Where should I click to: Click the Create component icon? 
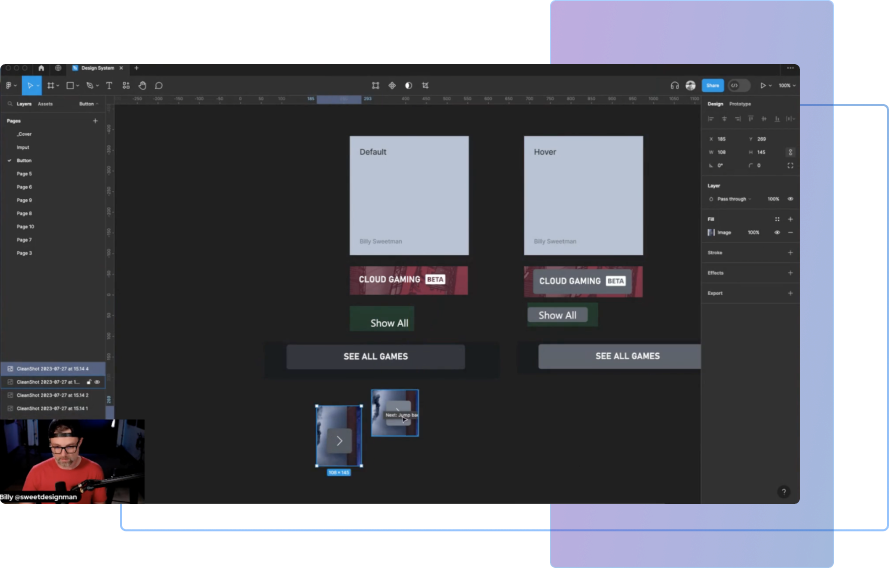pyautogui.click(x=392, y=86)
